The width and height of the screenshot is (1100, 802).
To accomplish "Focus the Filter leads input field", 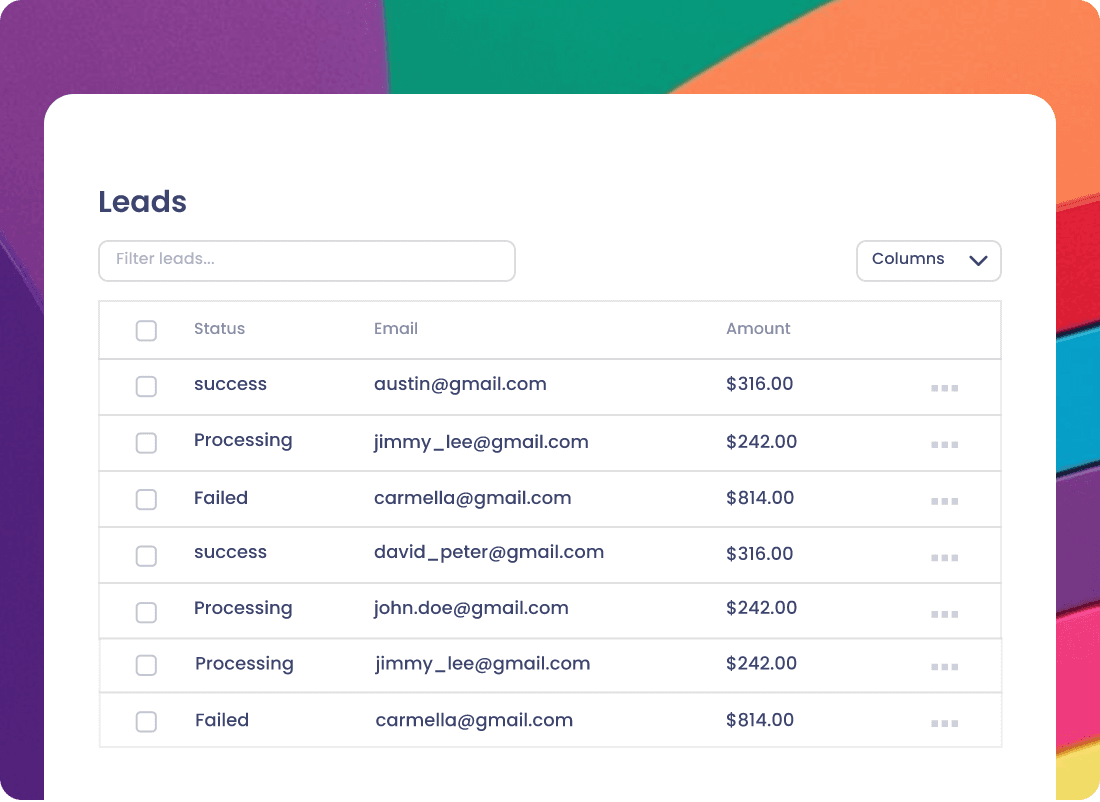I will (x=307, y=261).
